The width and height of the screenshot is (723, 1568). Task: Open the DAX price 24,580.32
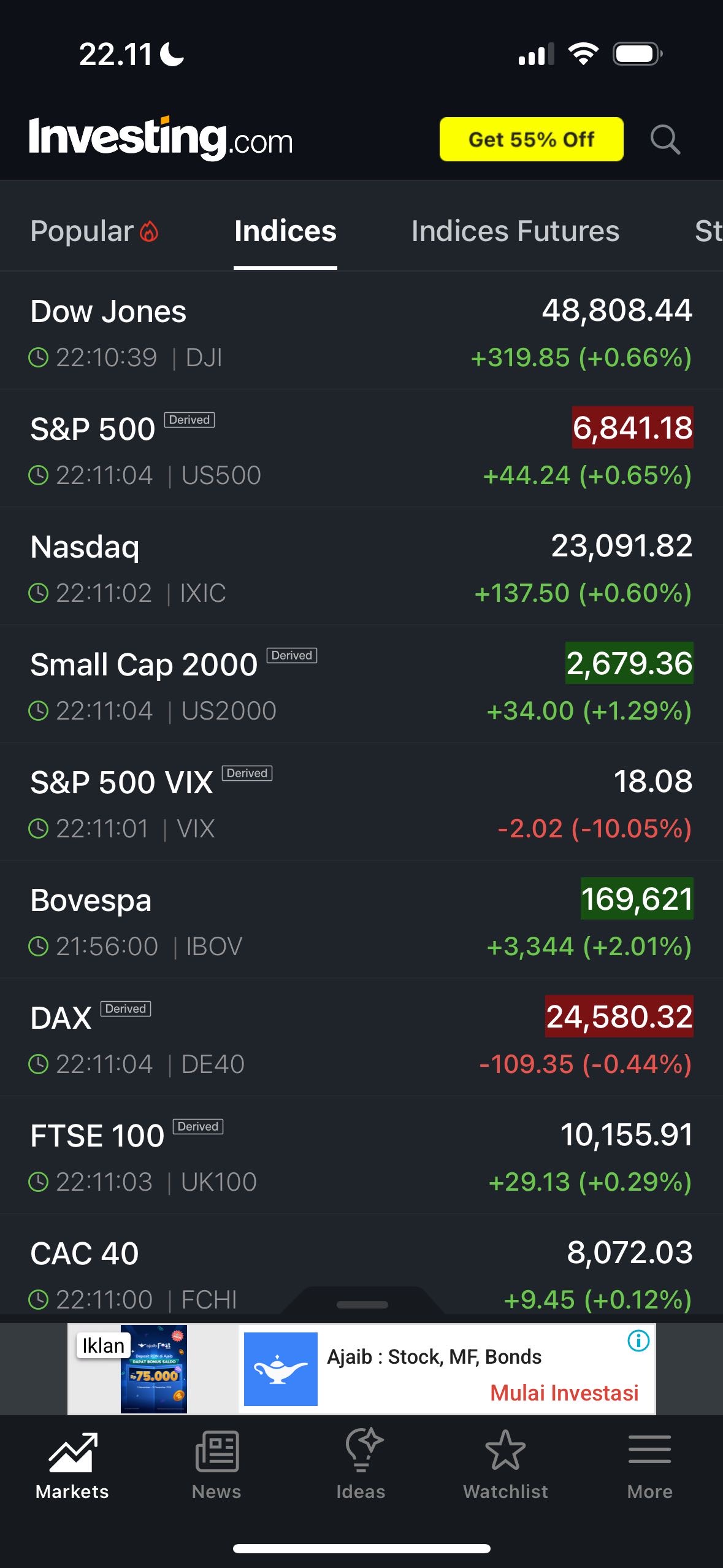click(x=619, y=1017)
